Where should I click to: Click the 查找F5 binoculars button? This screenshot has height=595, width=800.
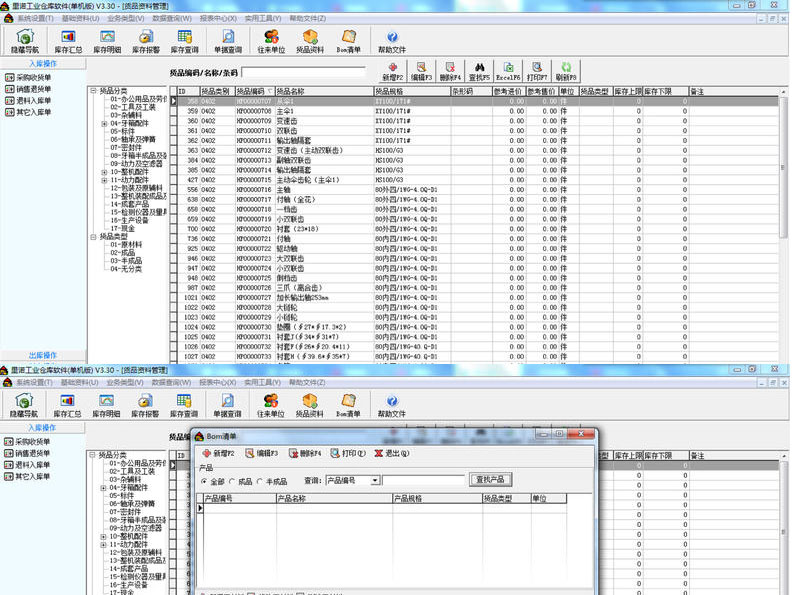[x=479, y=71]
